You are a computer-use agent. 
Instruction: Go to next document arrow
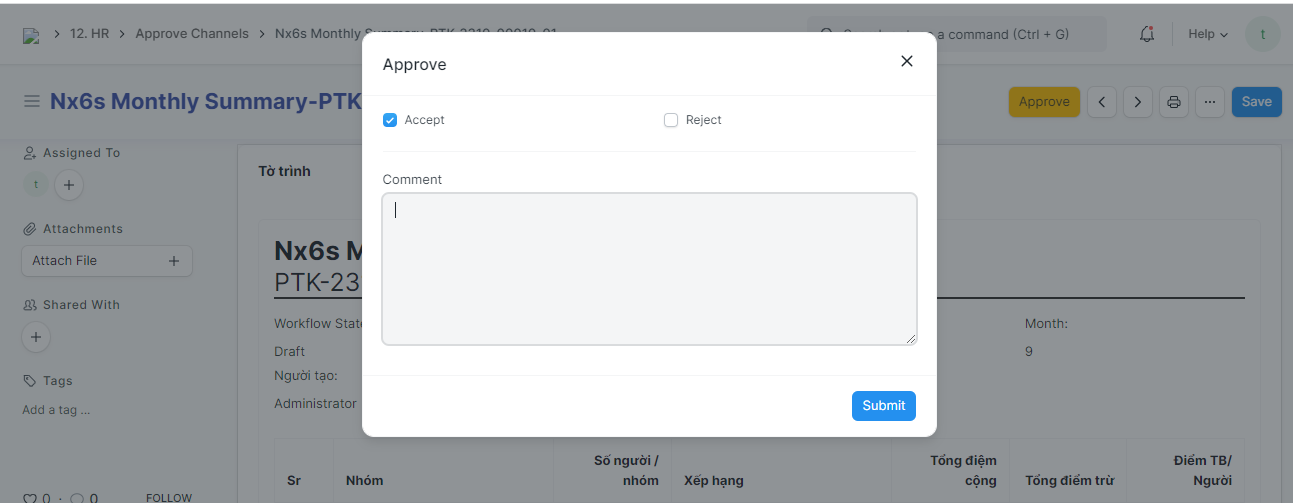pos(1138,102)
